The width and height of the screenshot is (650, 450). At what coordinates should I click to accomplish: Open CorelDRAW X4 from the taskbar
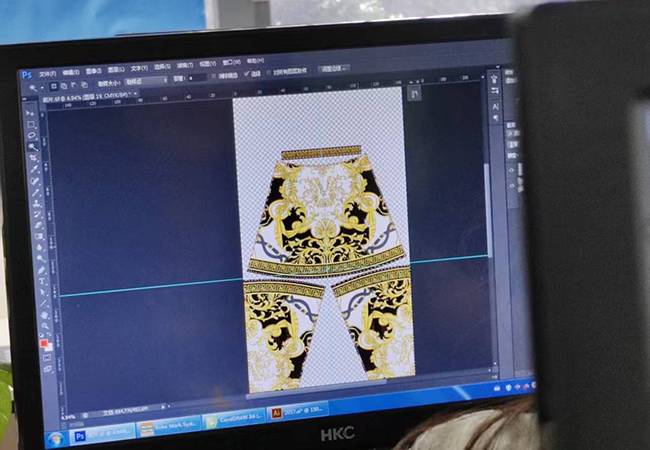click(234, 421)
